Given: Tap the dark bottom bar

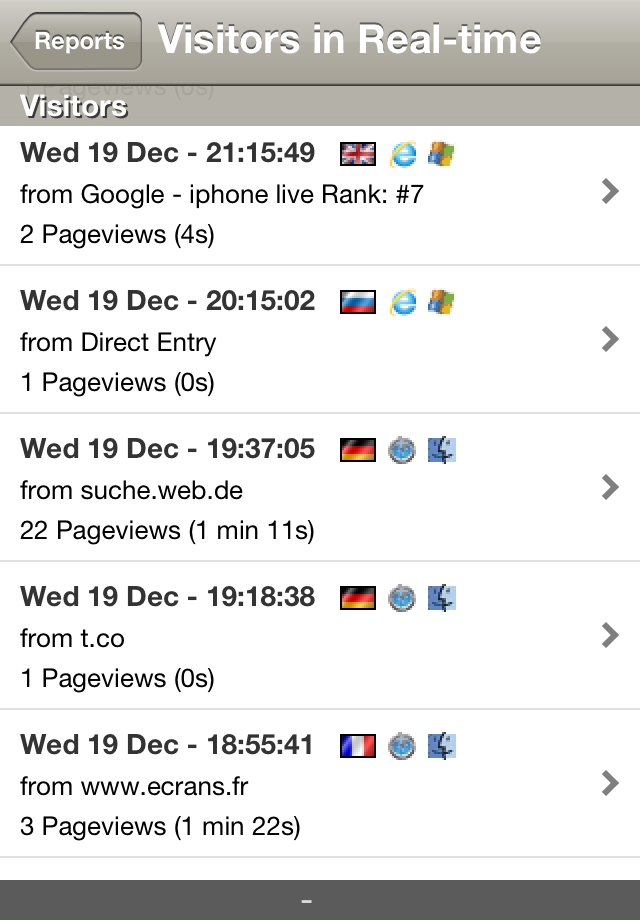Looking at the screenshot, I should point(320,900).
